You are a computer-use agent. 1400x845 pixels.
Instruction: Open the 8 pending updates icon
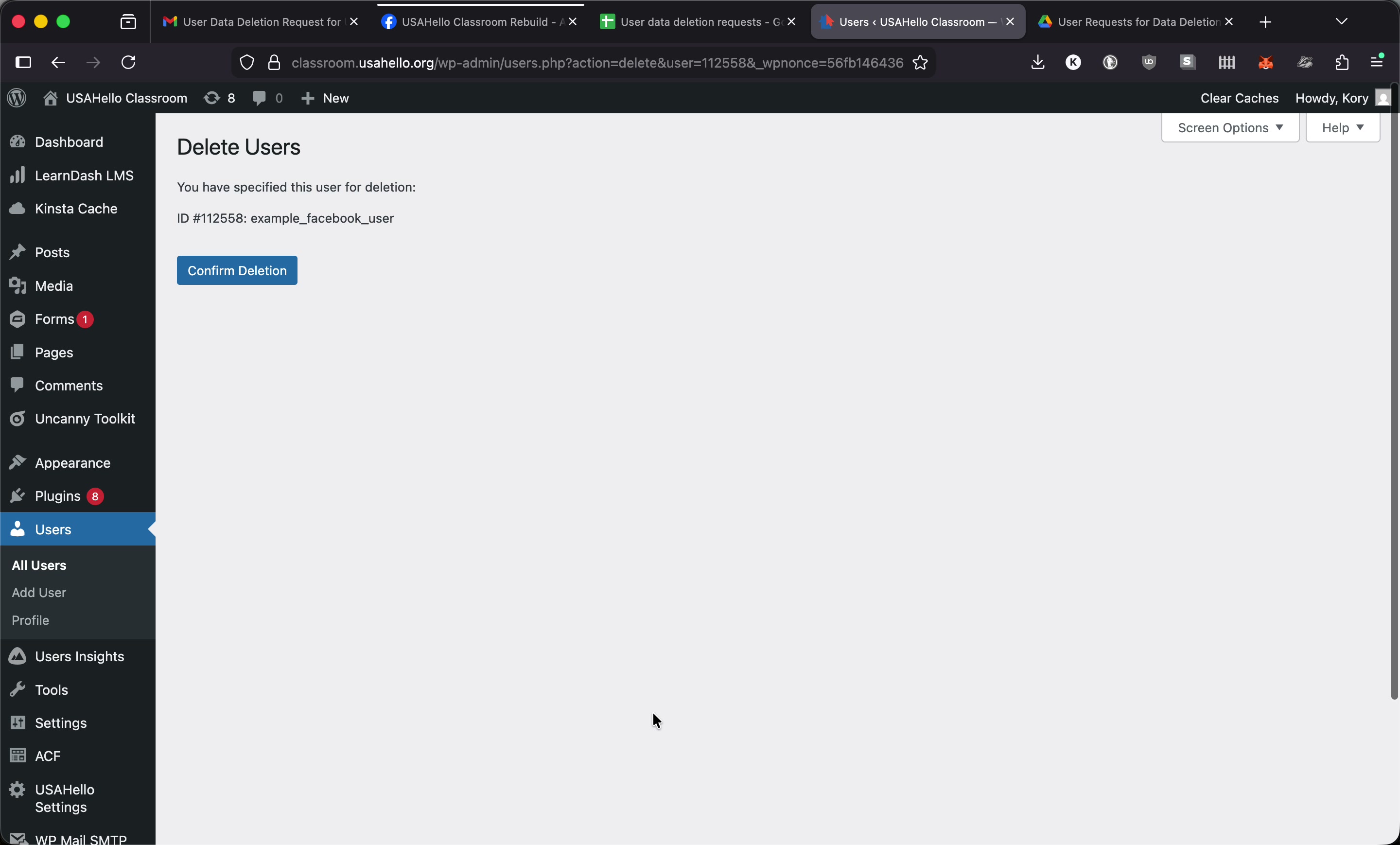click(219, 98)
